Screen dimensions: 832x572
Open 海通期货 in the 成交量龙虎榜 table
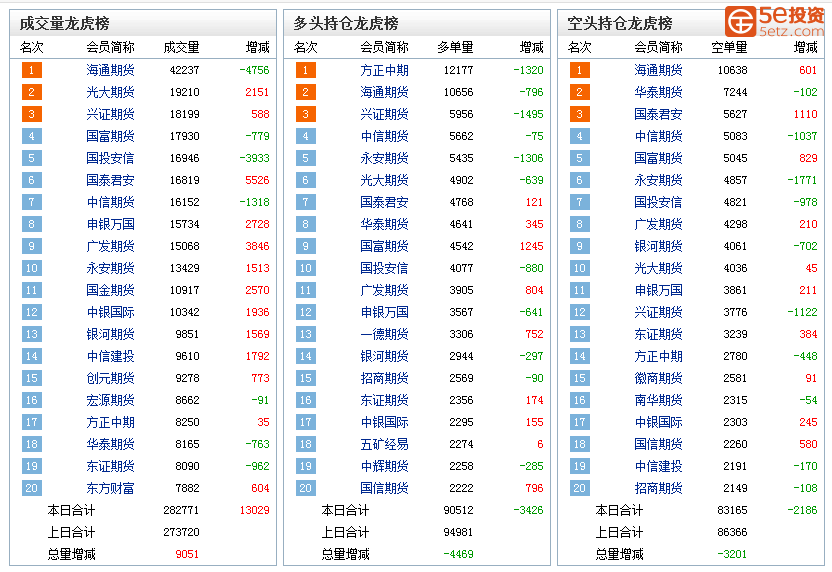pos(110,70)
